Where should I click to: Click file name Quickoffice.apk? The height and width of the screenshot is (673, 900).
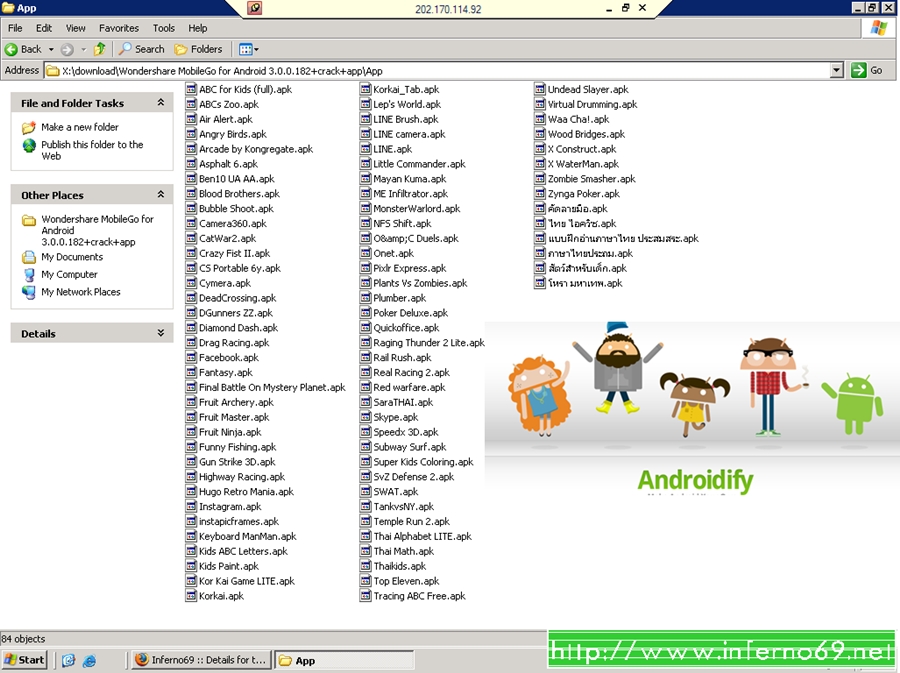[406, 328]
